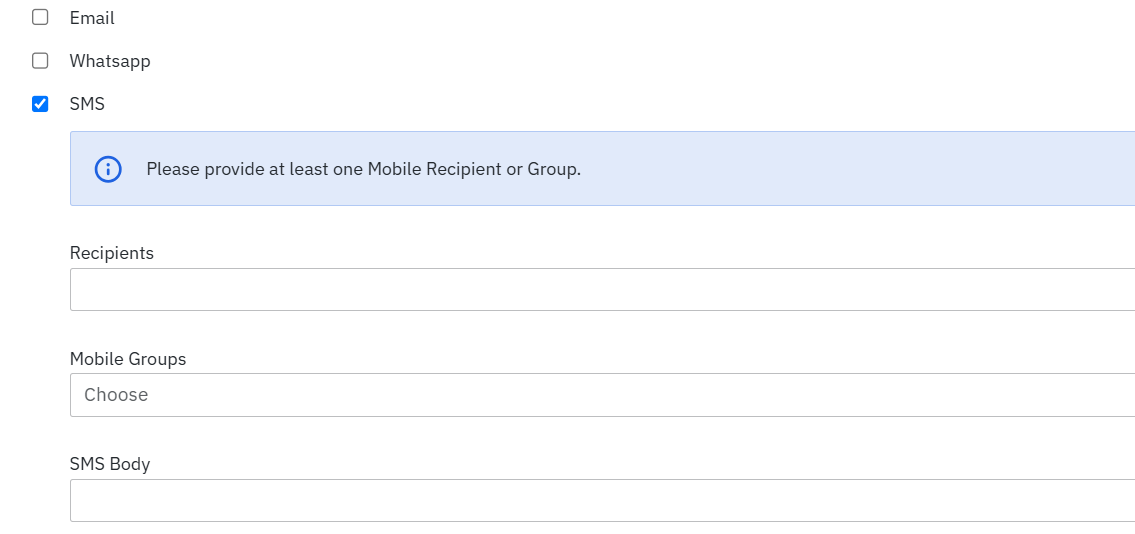Click the SMS Body field label

pos(110,464)
